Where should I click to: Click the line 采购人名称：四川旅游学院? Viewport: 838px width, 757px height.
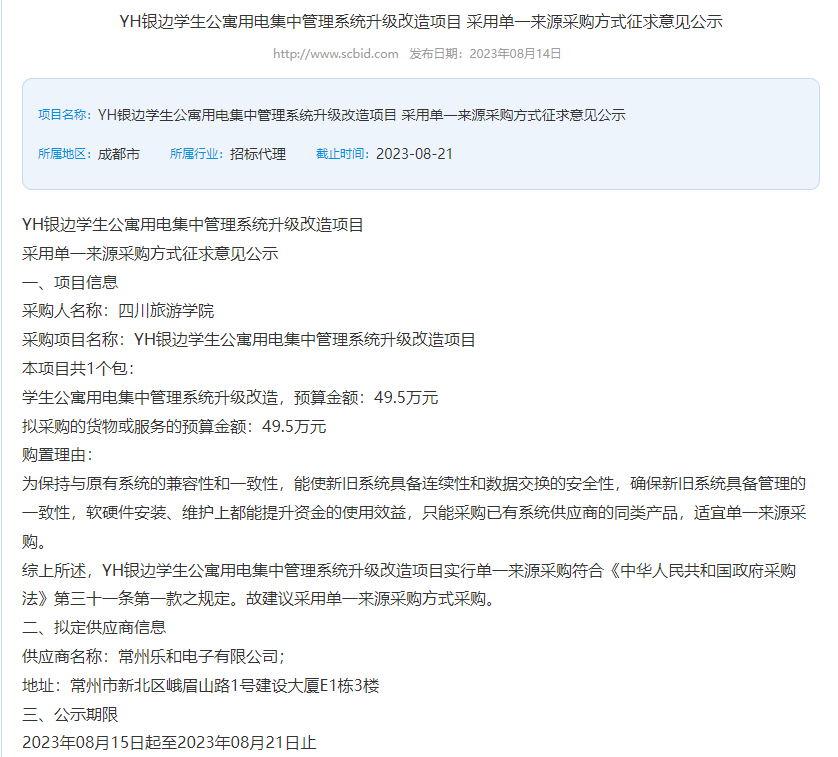[x=118, y=311]
